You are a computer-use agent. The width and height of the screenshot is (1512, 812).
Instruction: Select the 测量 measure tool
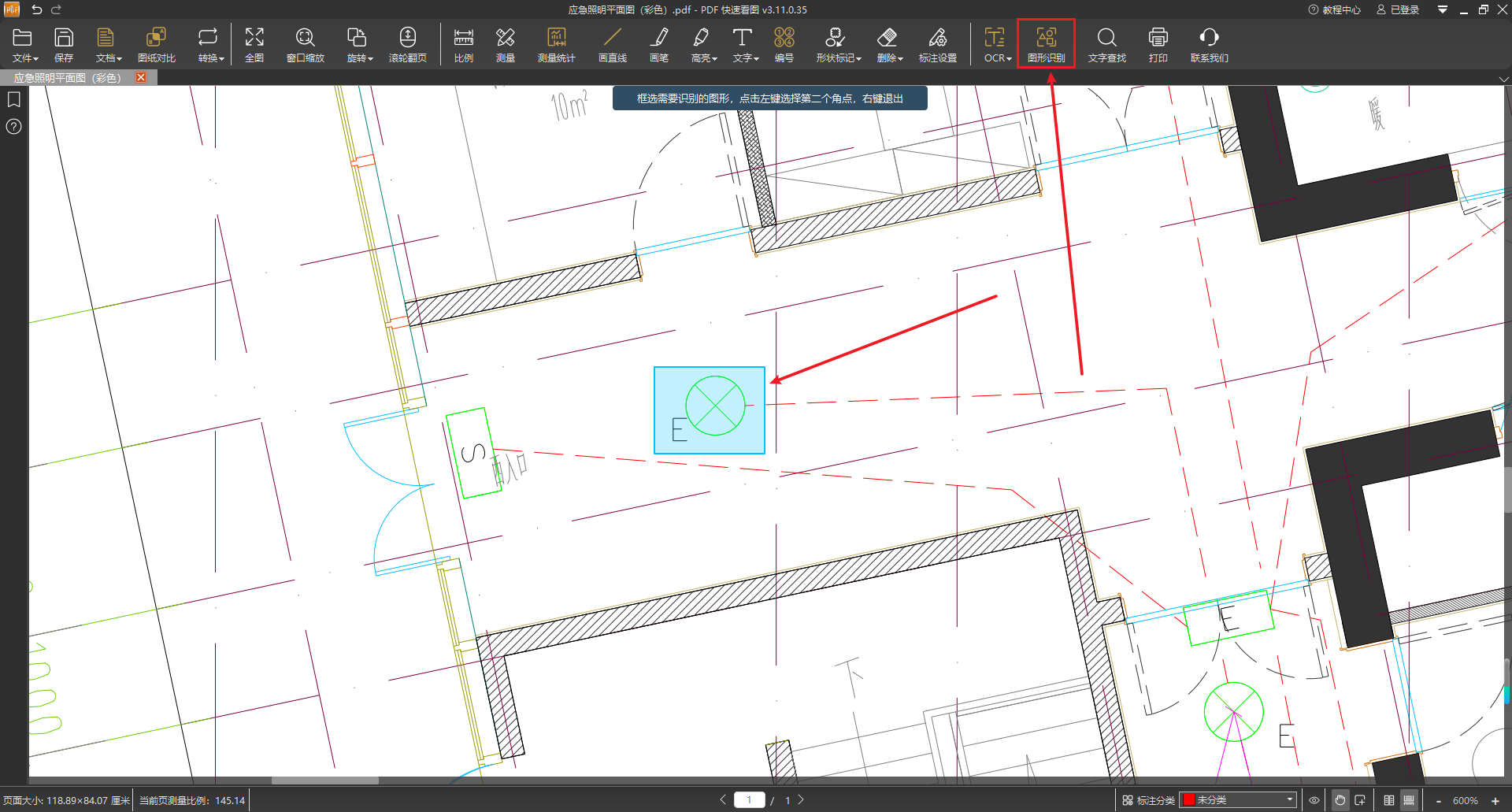point(506,44)
